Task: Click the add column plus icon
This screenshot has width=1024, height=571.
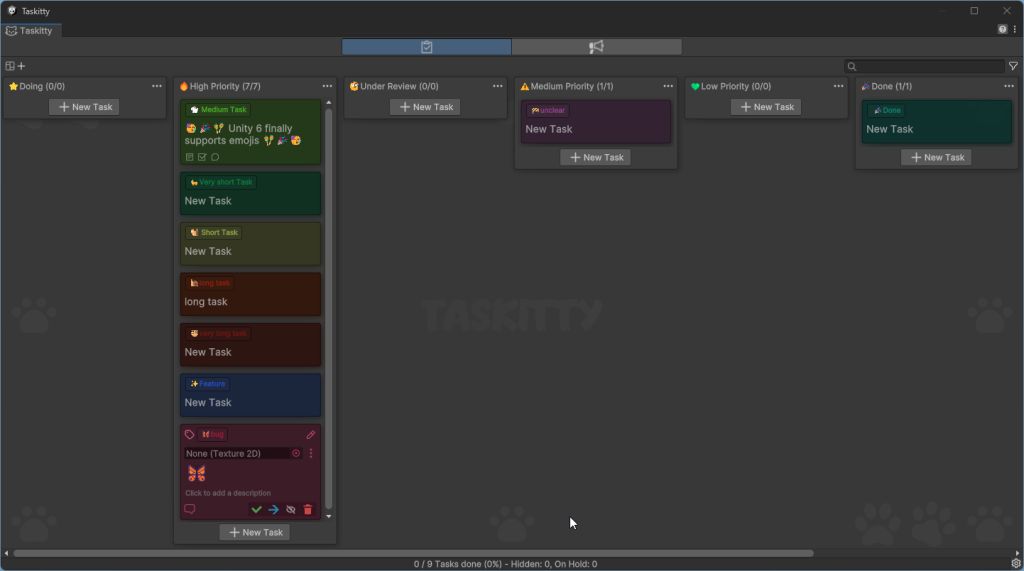Action: click(21, 67)
